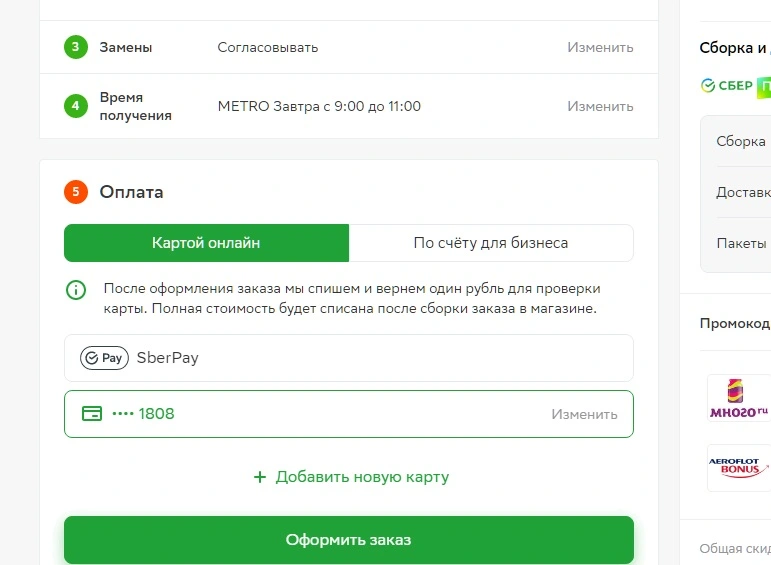
Task: Open the Mnogo.ru bonus program tile
Action: [739, 398]
